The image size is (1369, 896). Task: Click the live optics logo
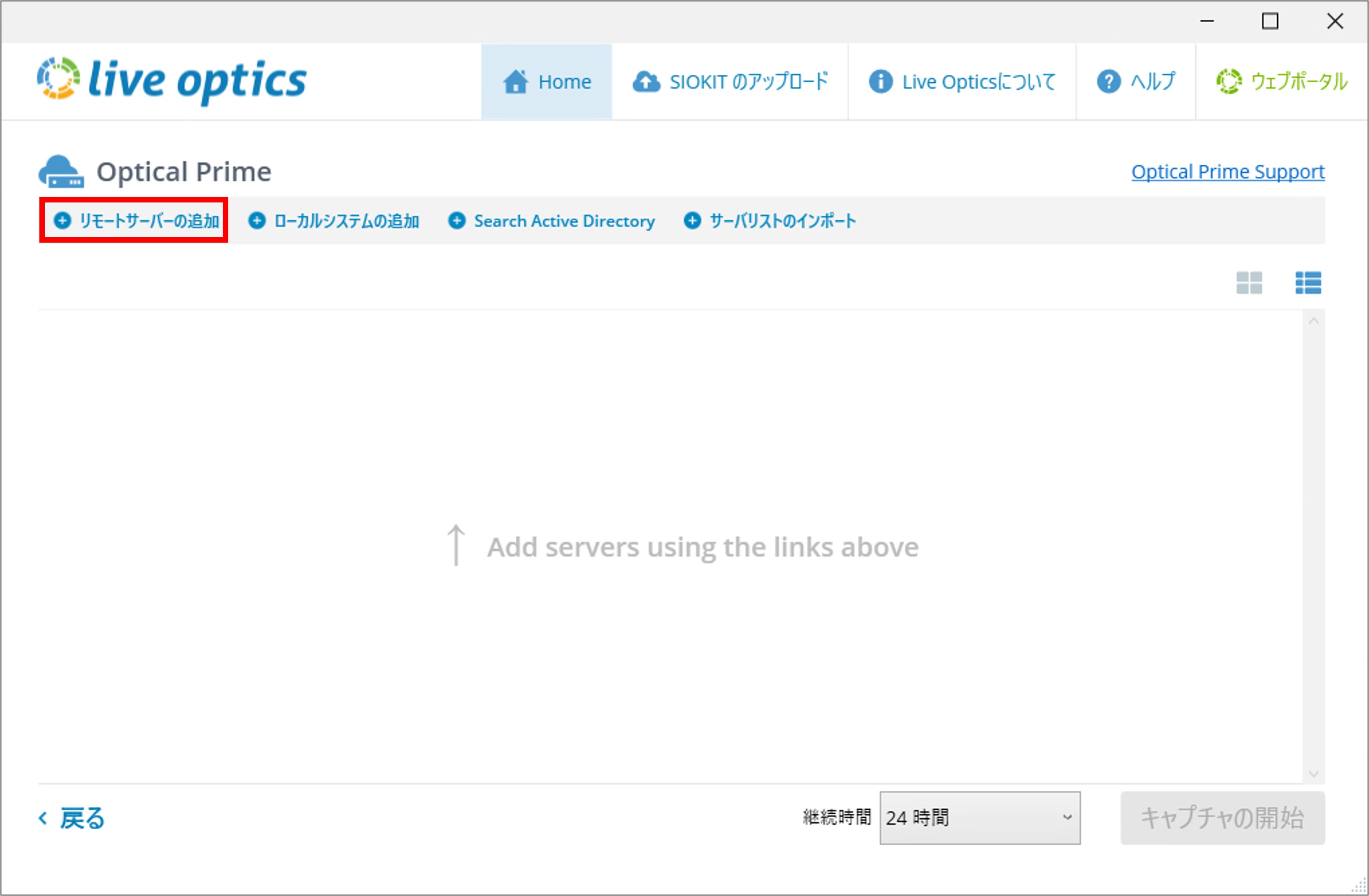pyautogui.click(x=171, y=80)
